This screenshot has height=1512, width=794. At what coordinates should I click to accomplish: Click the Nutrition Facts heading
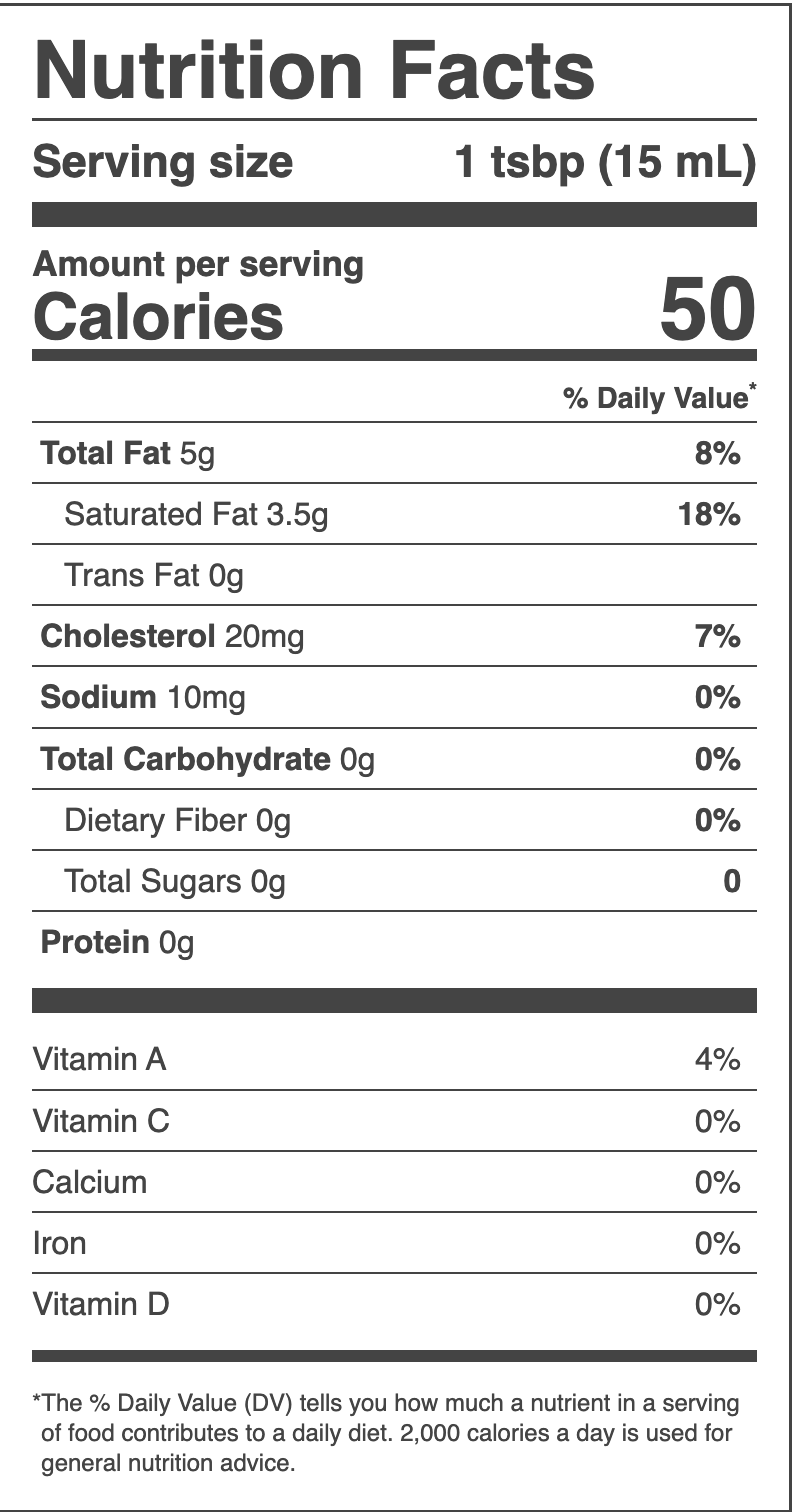coord(314,70)
